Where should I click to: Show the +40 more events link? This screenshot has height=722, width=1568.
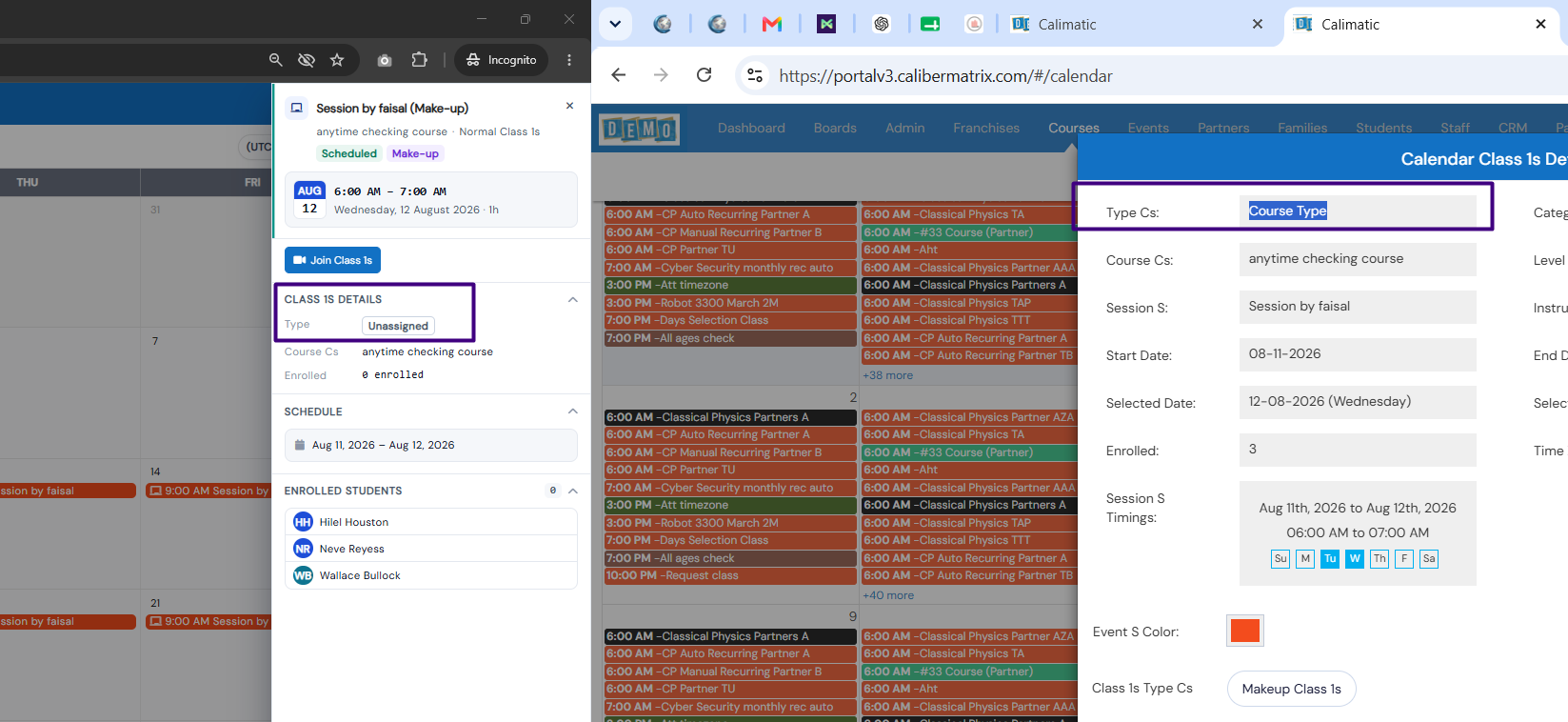[x=888, y=595]
